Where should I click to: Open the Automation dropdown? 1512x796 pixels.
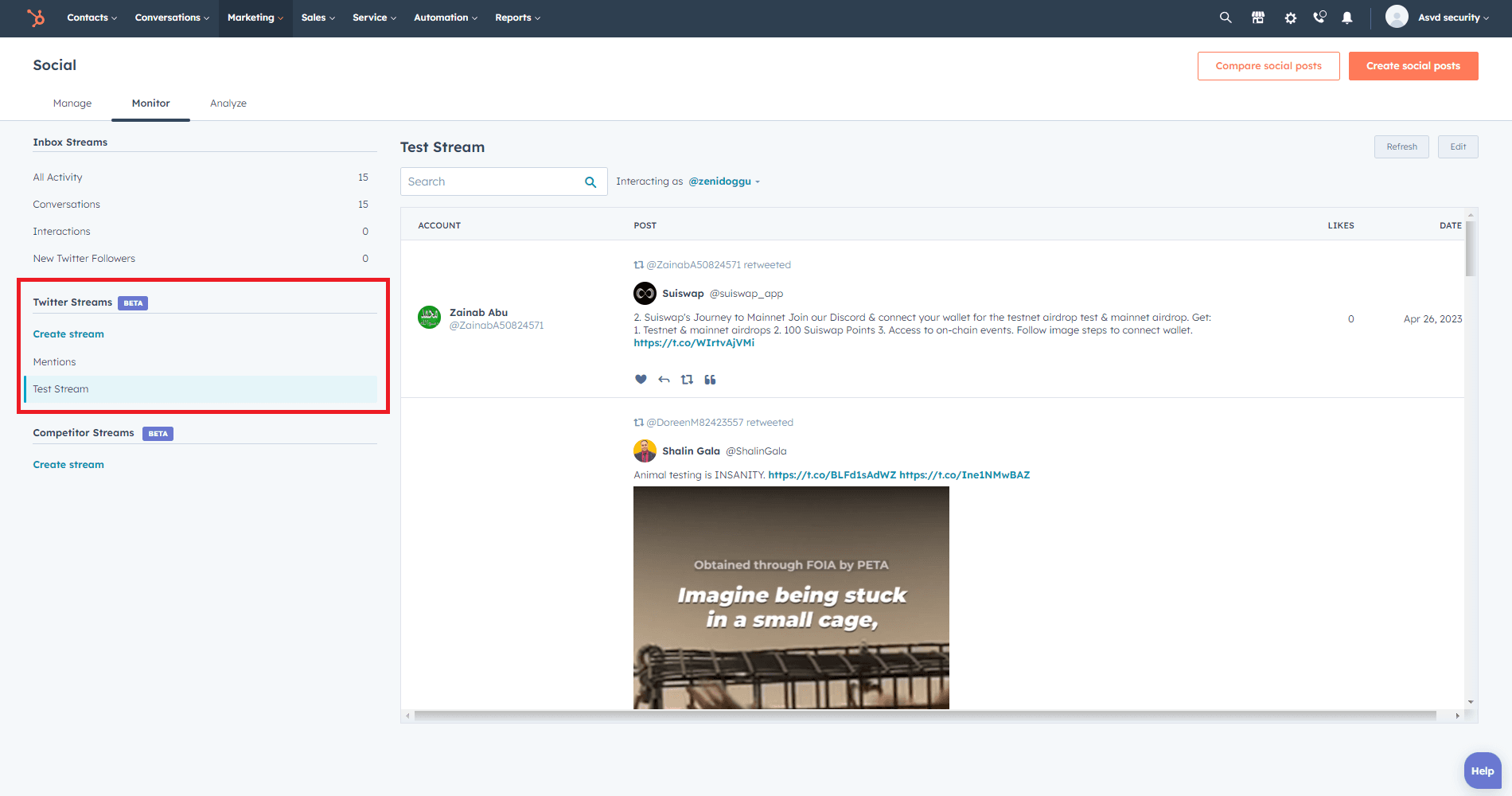tap(446, 18)
